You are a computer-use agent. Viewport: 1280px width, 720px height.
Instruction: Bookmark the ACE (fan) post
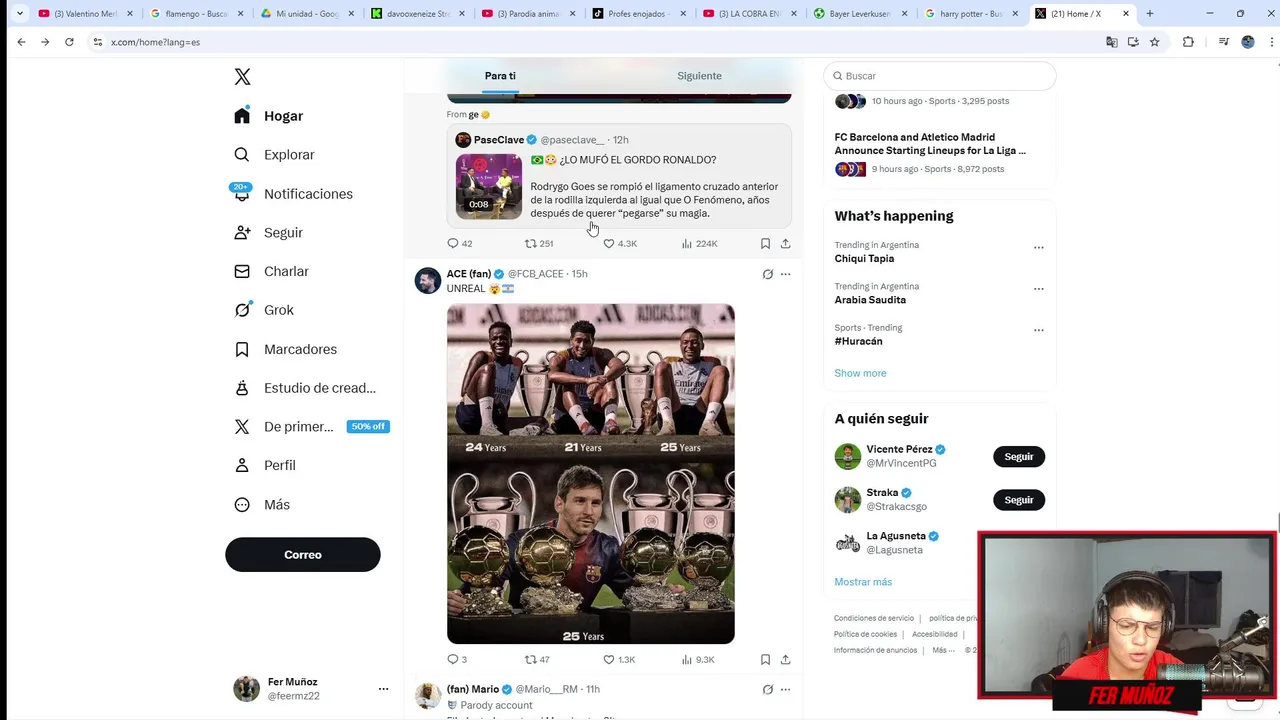pos(765,659)
